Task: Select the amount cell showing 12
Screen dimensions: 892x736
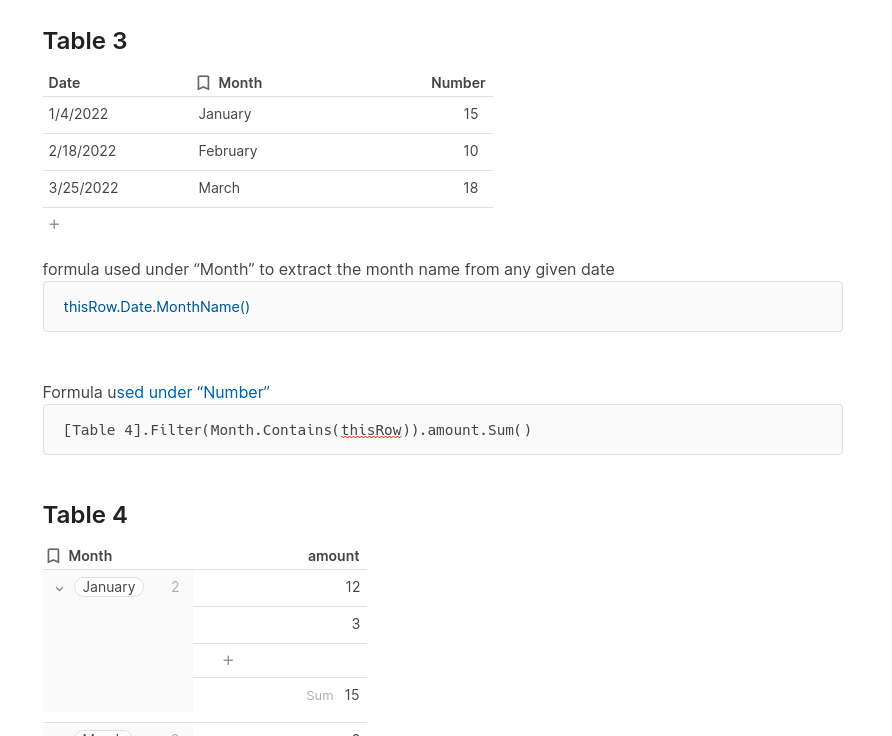Action: click(352, 587)
